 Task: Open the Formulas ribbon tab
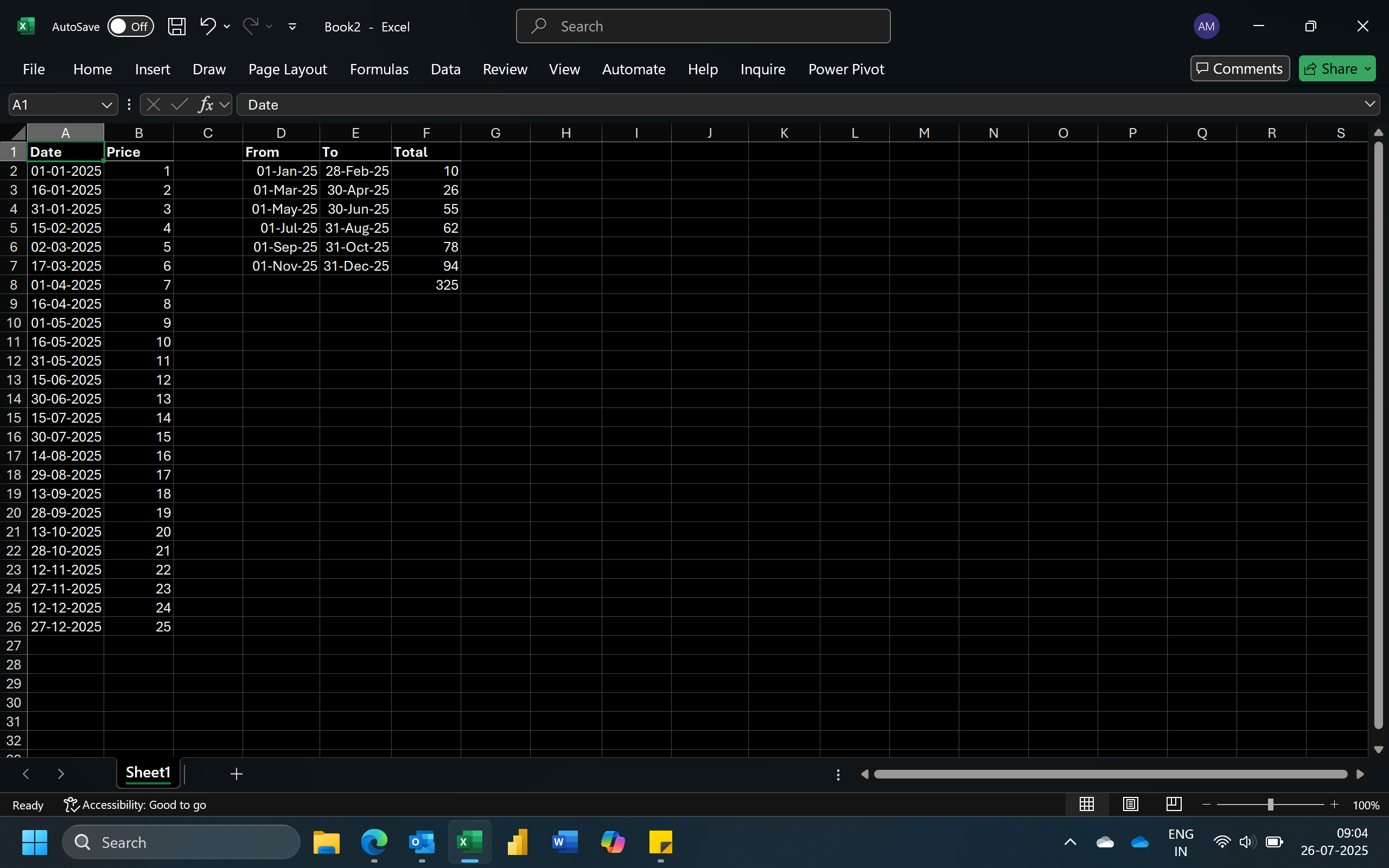tap(379, 69)
